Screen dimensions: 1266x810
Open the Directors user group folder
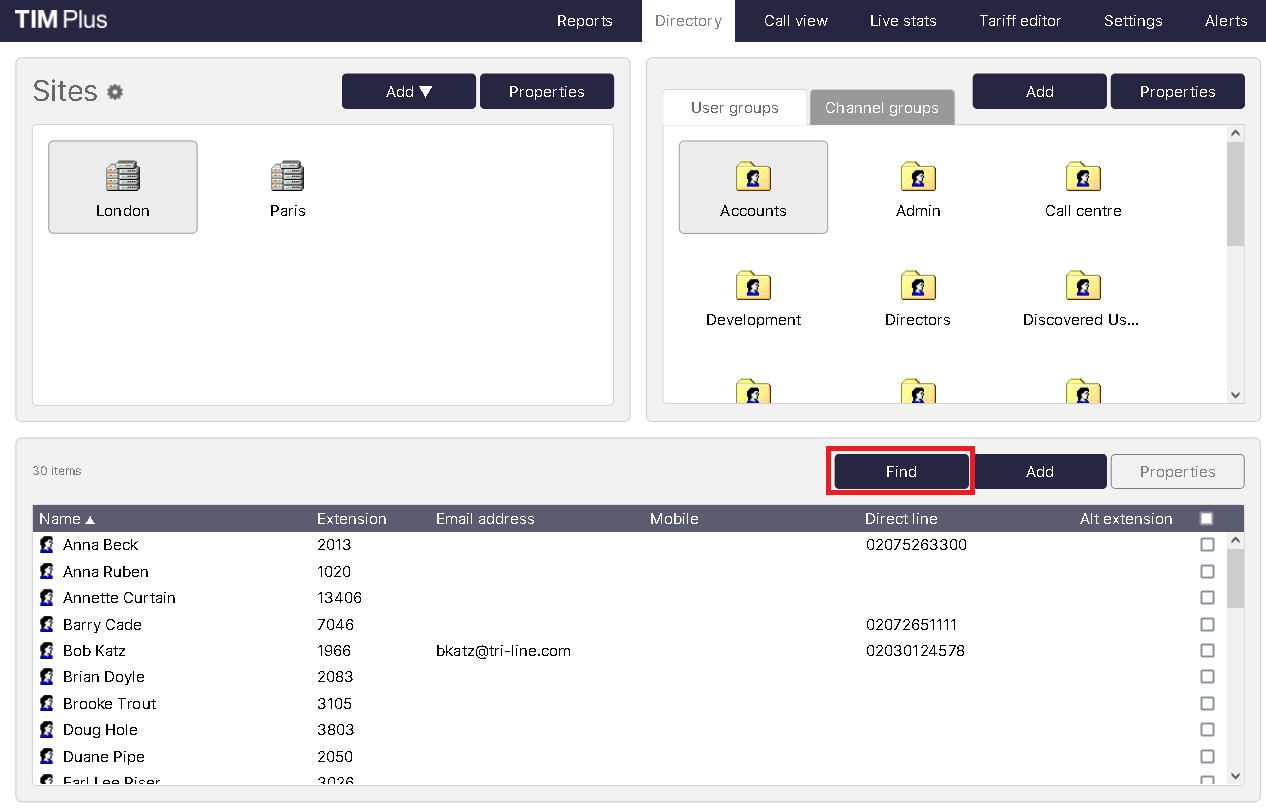(x=918, y=287)
